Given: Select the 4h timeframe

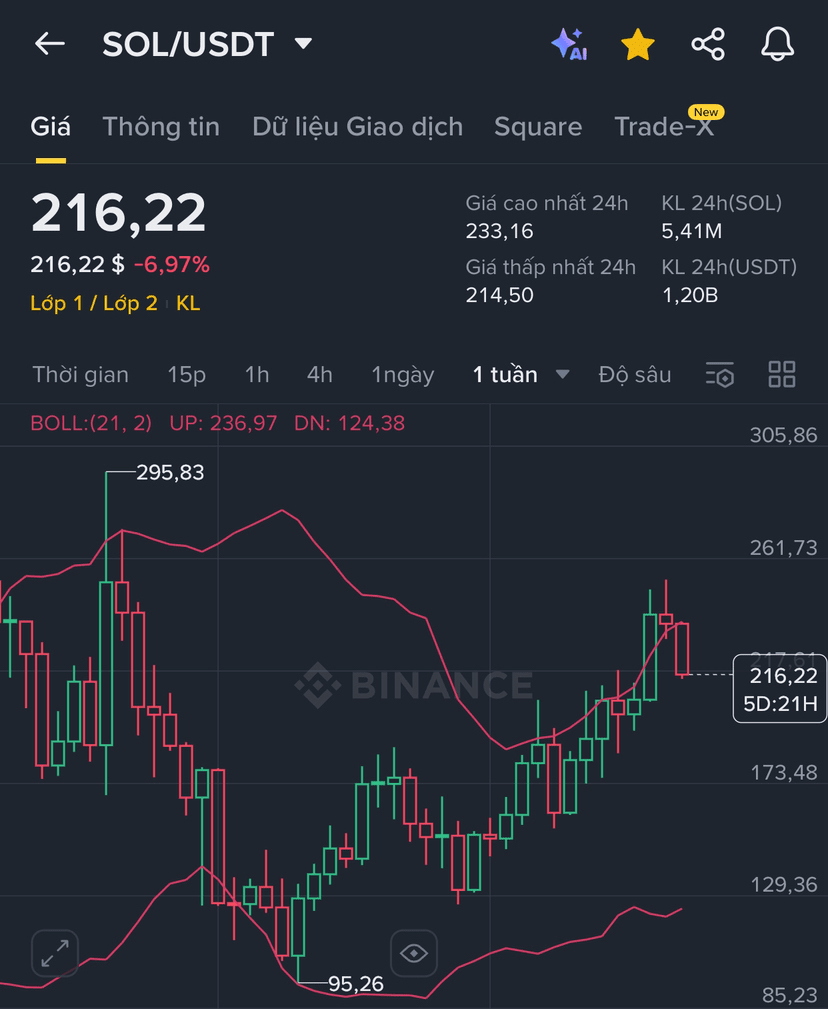Looking at the screenshot, I should click(320, 375).
